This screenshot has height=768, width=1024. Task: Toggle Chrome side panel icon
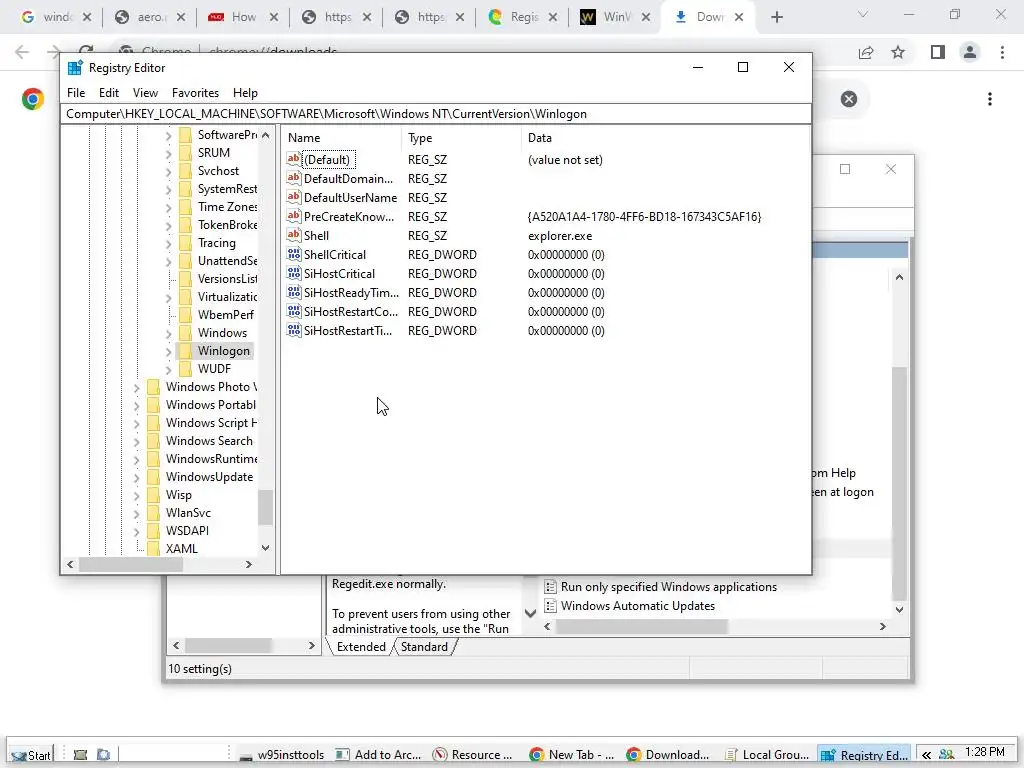click(938, 52)
